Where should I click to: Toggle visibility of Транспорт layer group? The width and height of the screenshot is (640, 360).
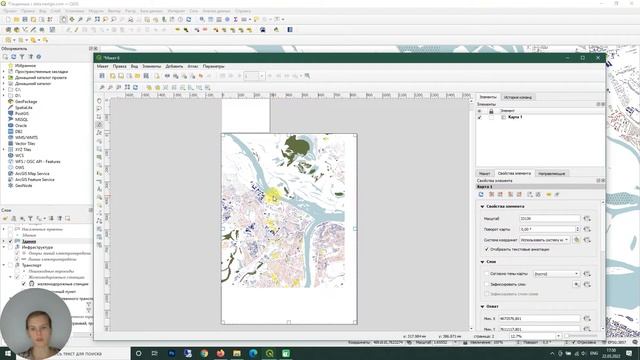[11, 265]
